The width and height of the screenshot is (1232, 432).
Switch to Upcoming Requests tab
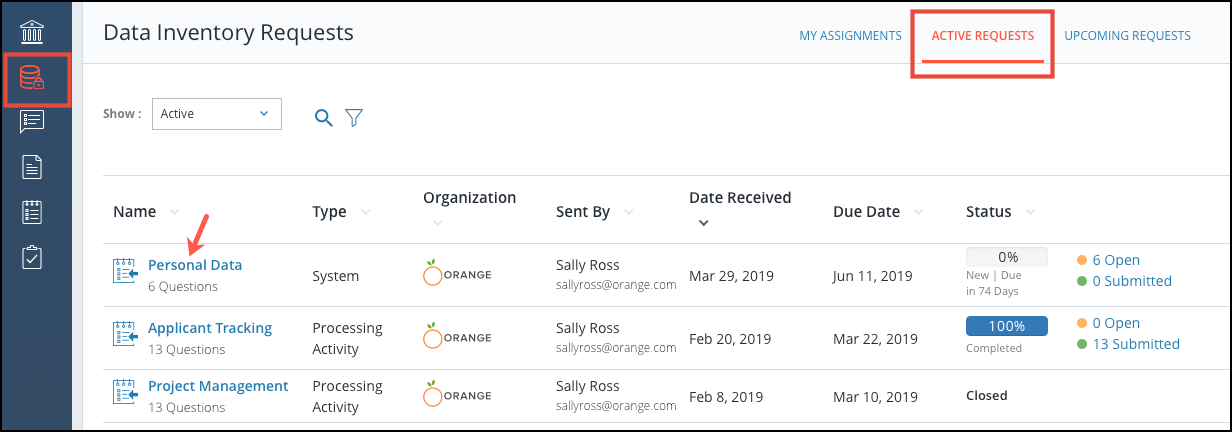click(1127, 36)
